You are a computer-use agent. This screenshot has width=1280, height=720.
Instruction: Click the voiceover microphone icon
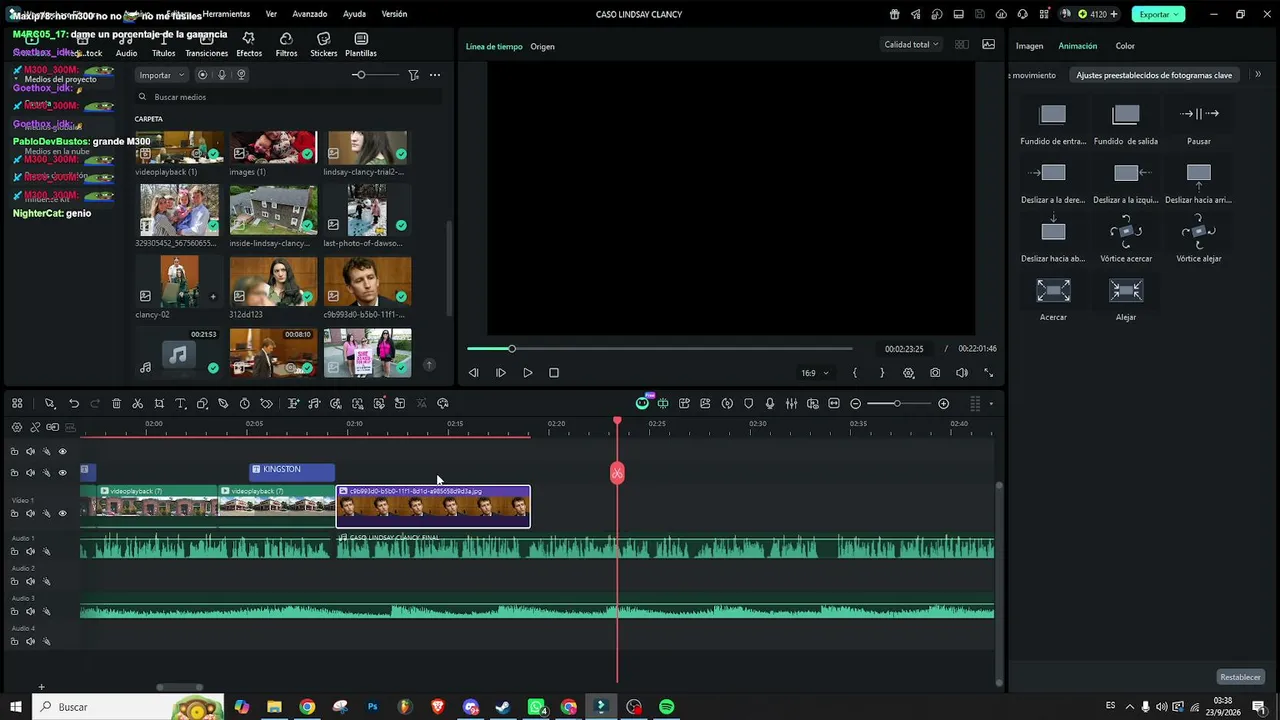point(770,404)
